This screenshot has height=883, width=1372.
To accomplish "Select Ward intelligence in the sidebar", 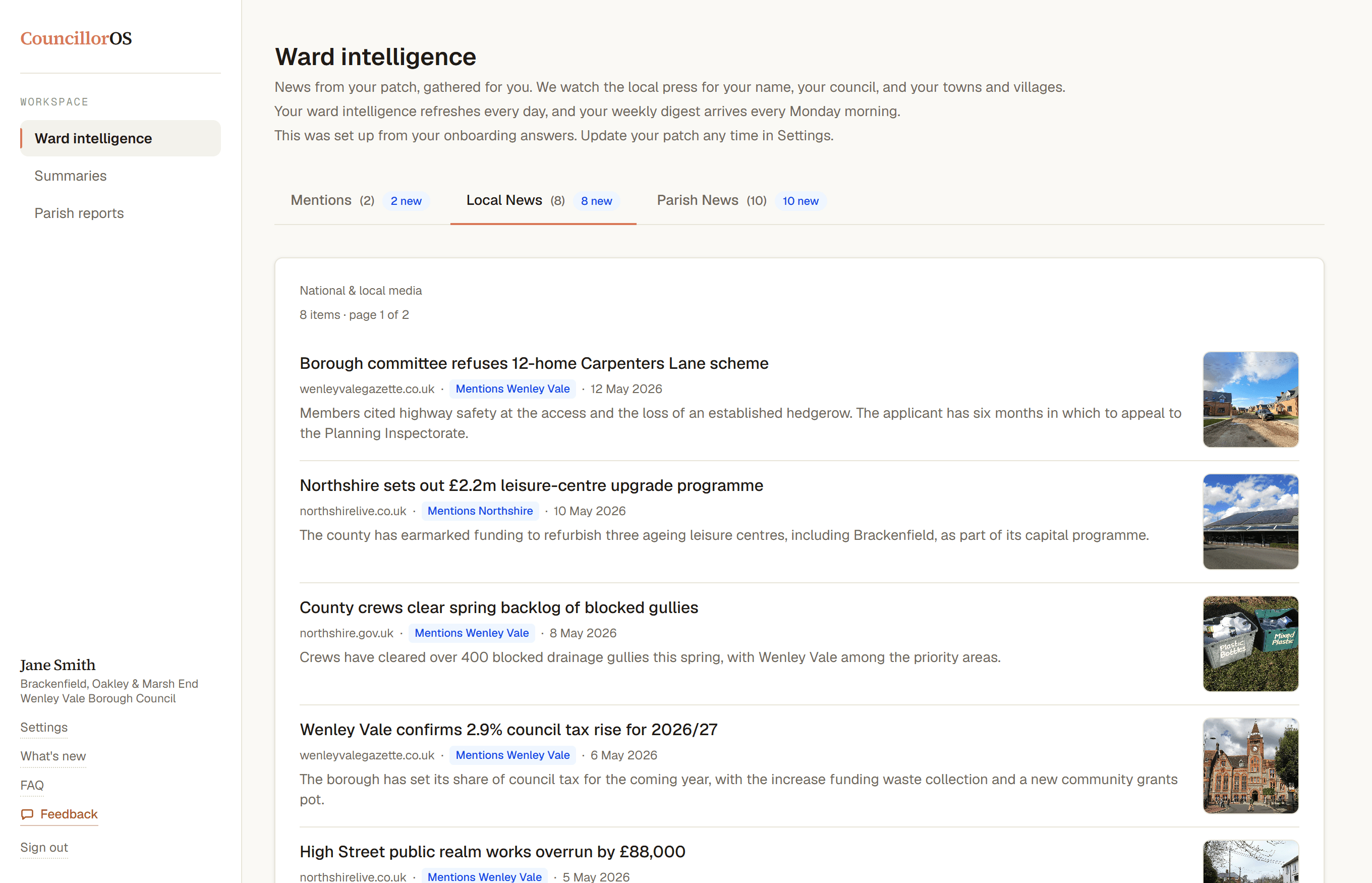I will click(121, 138).
